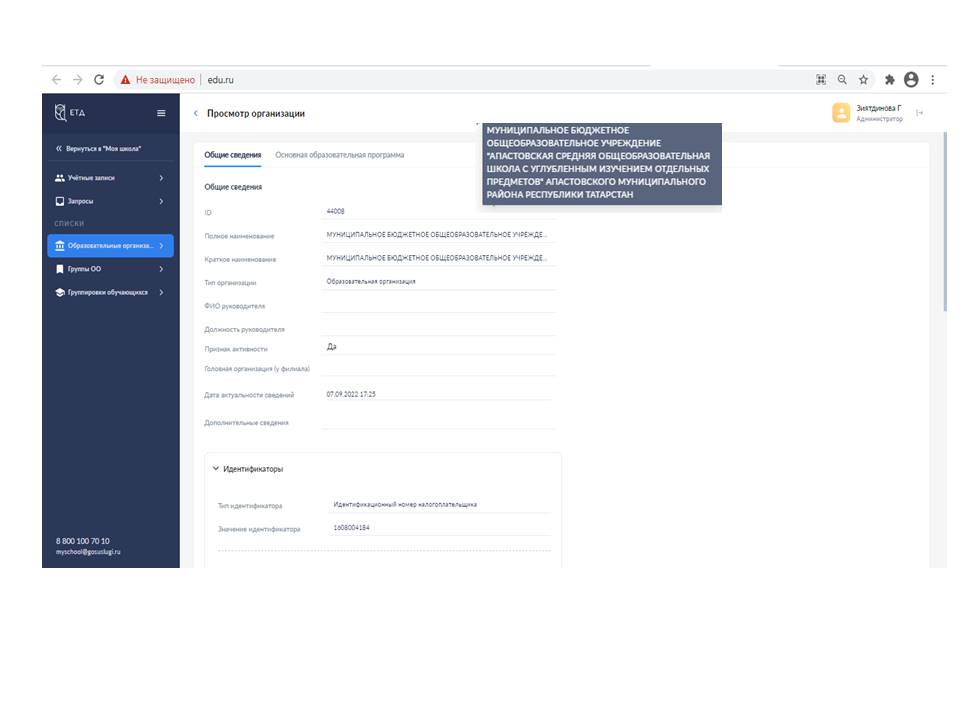This screenshot has height=720, width=960.
Task: Select the Общие сведения tab
Action: 232,155
